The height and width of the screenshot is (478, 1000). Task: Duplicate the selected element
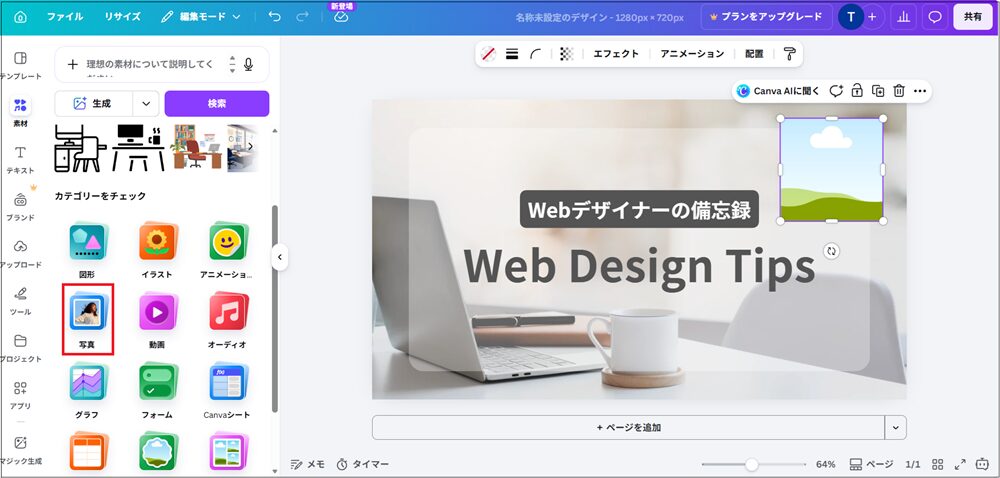[878, 91]
